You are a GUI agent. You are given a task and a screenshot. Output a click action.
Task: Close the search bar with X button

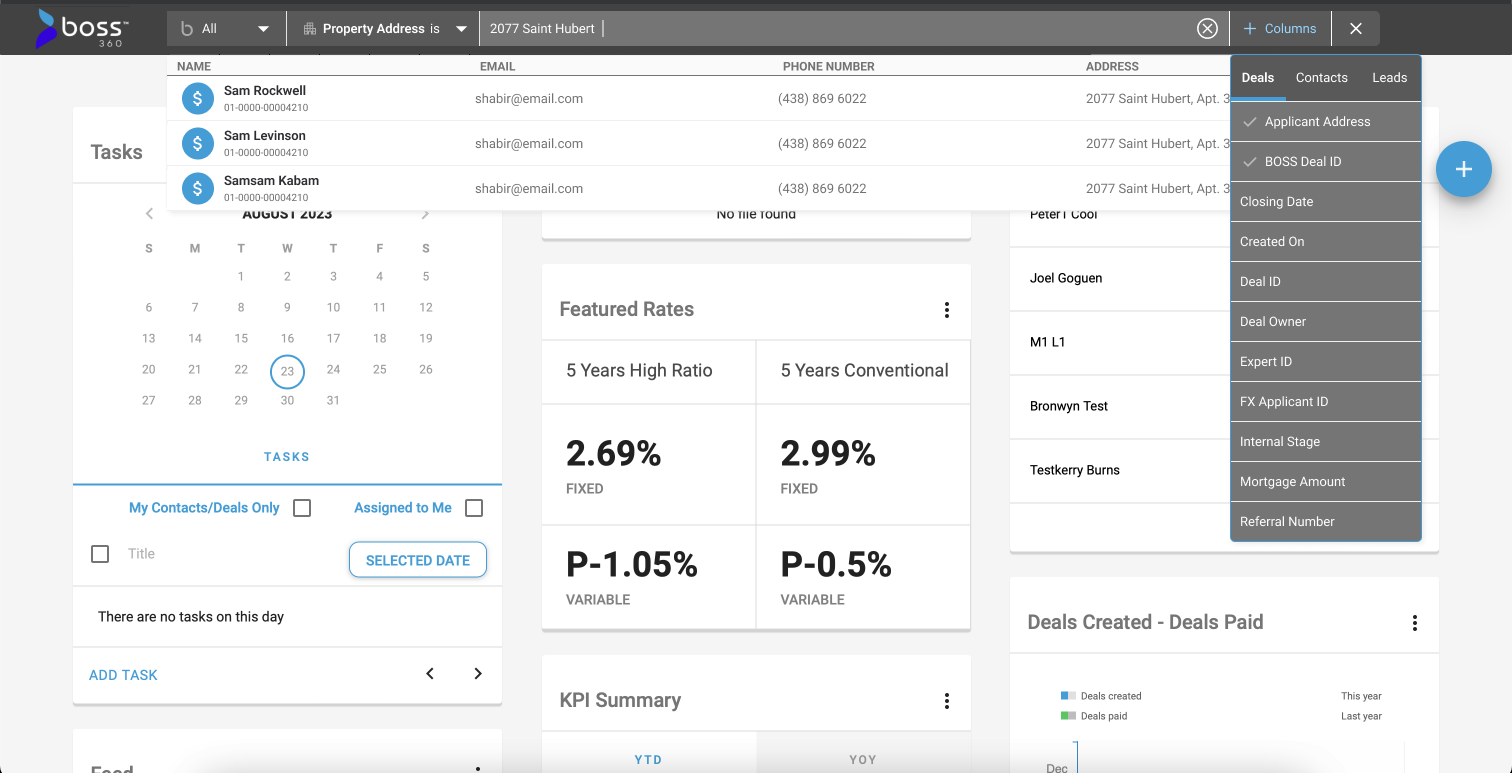click(x=1356, y=28)
